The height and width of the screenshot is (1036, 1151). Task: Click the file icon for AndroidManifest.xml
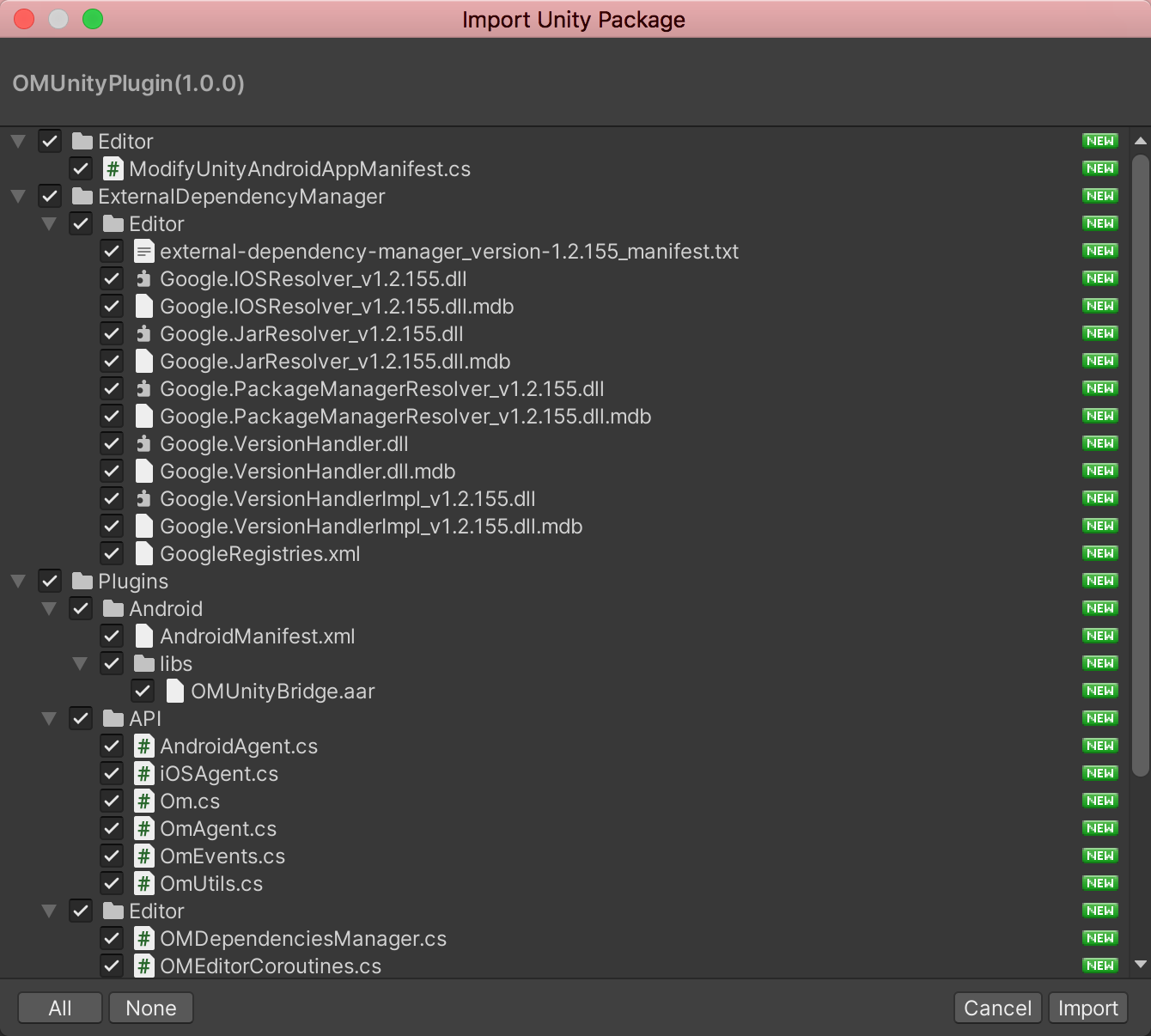coord(144,637)
